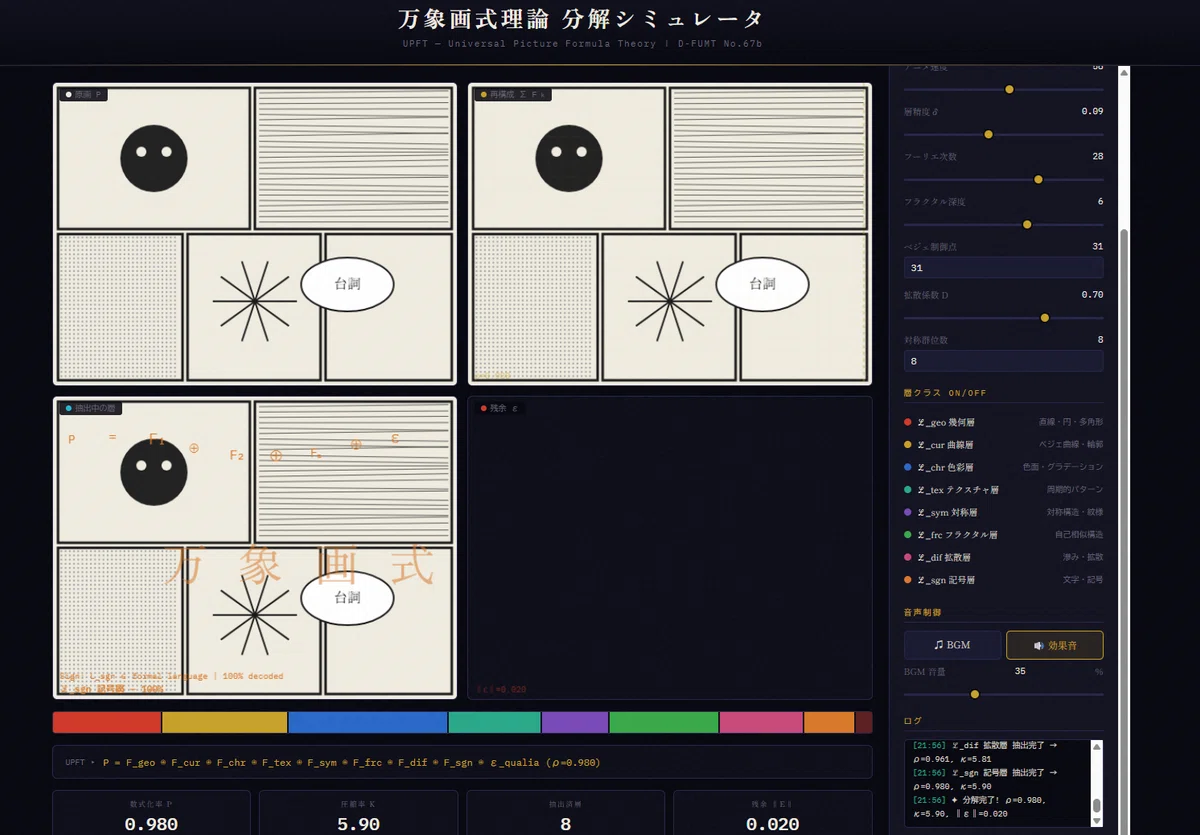Viewport: 1200px width, 835px height.
Task: Toggle the Σ_sym 対称層 layer
Action: [1003, 512]
